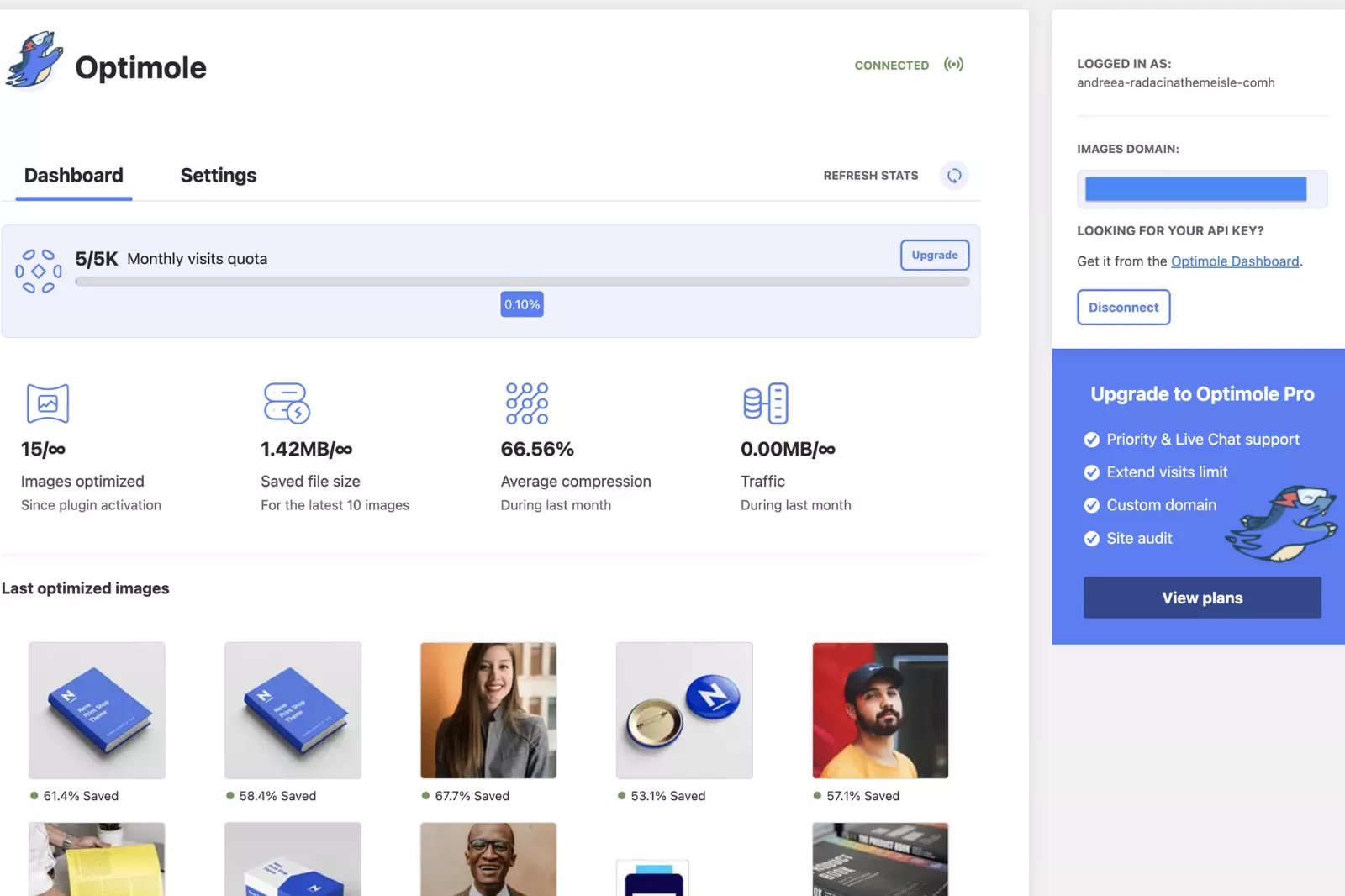Click the 0.10% progress indicator badge
1345x896 pixels.
pos(522,304)
